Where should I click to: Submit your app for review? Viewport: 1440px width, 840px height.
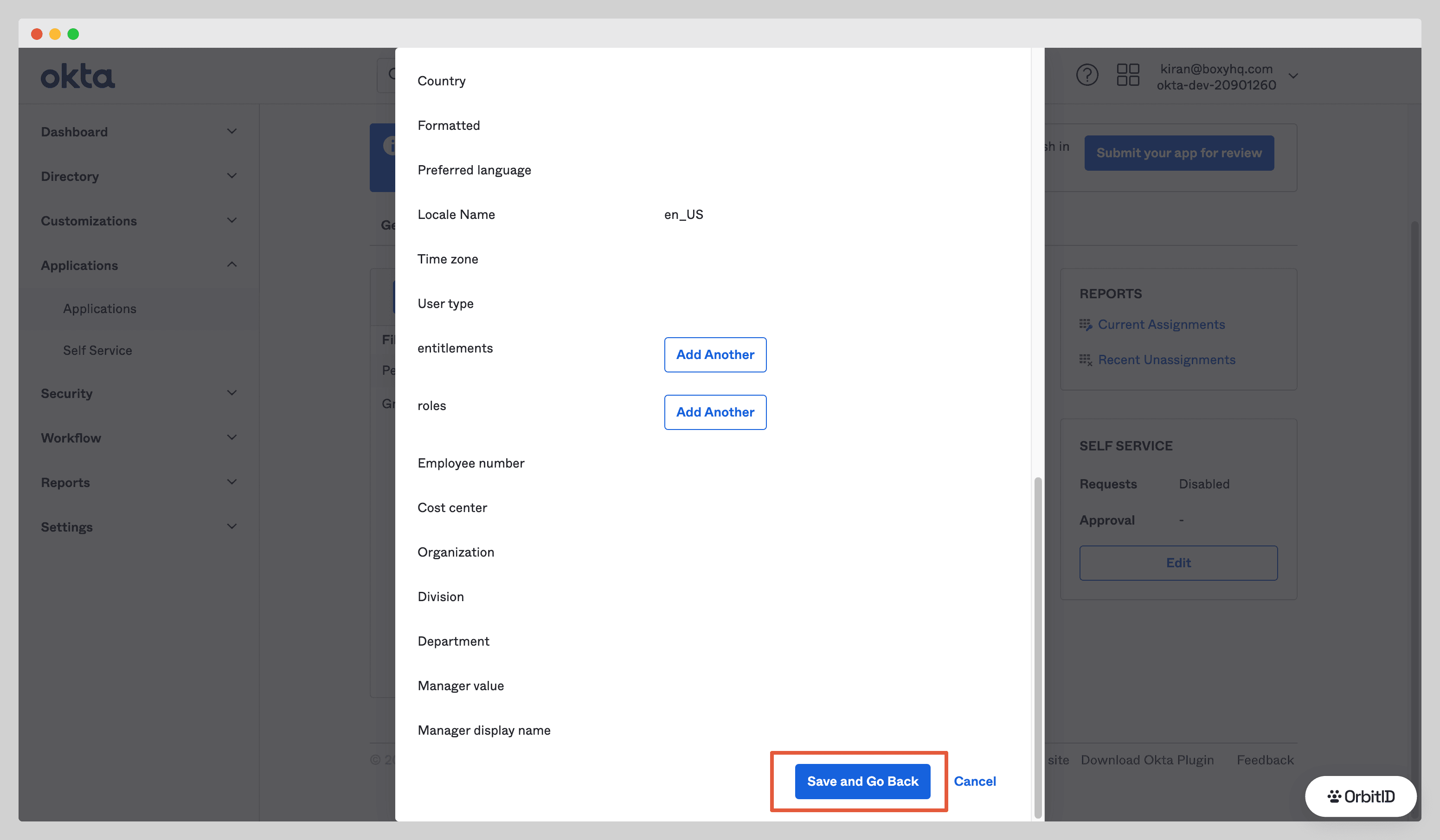[1179, 153]
